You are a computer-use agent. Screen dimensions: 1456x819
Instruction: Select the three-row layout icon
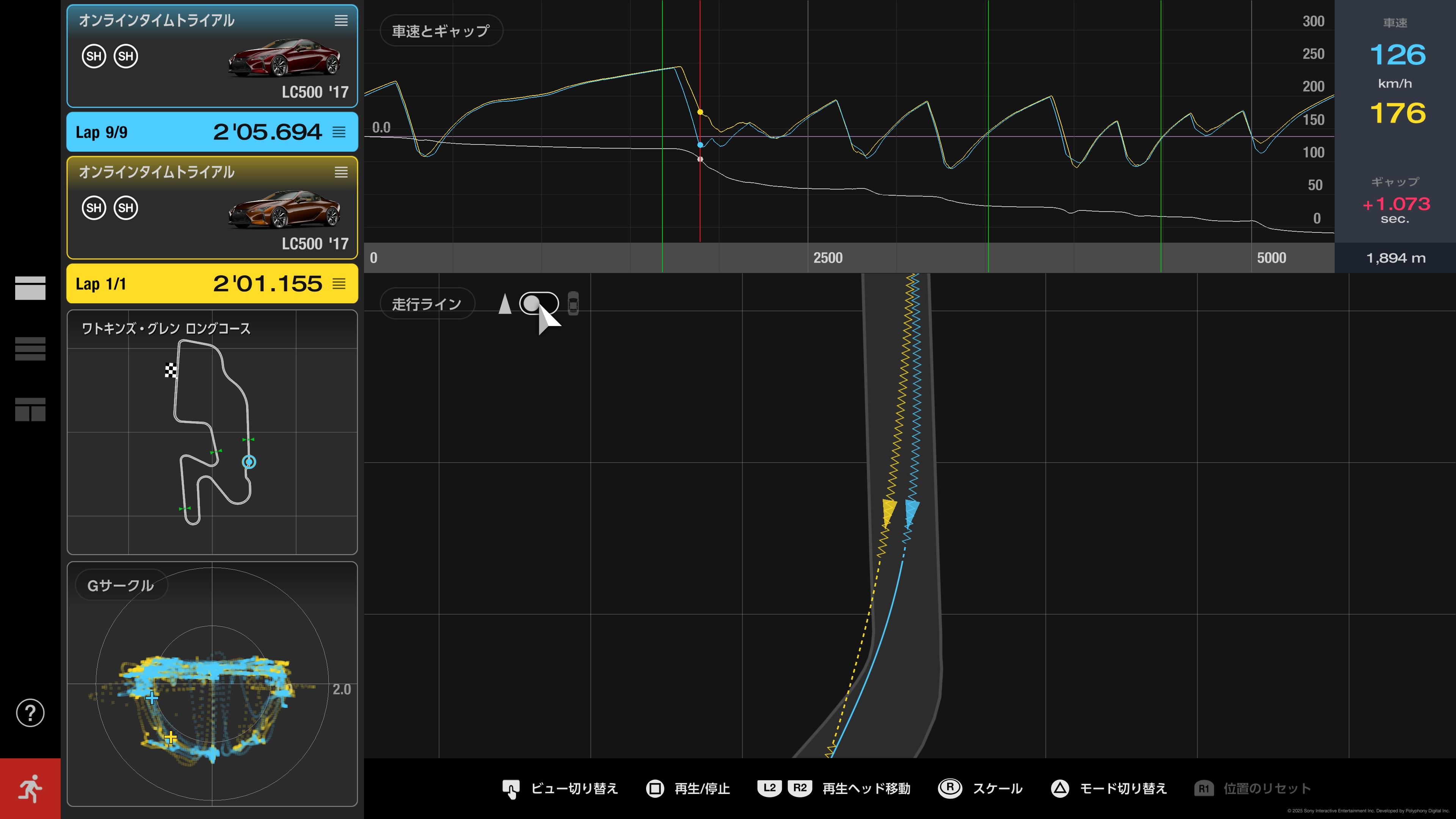(x=30, y=348)
